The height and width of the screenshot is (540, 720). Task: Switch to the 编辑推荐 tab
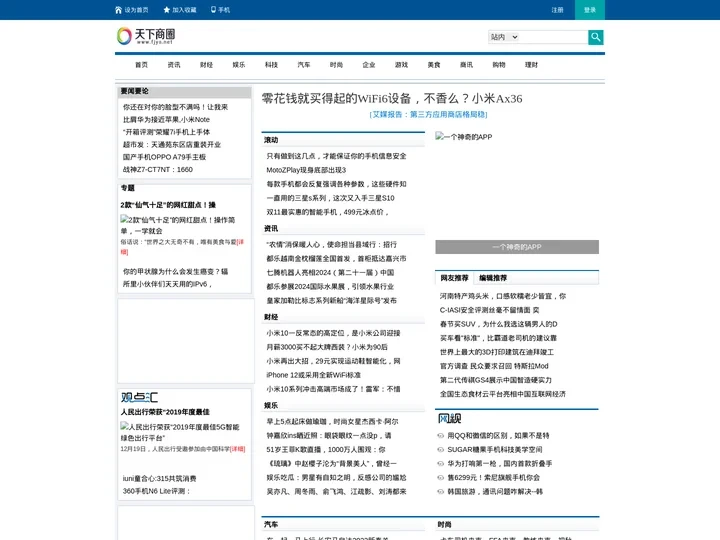493,278
